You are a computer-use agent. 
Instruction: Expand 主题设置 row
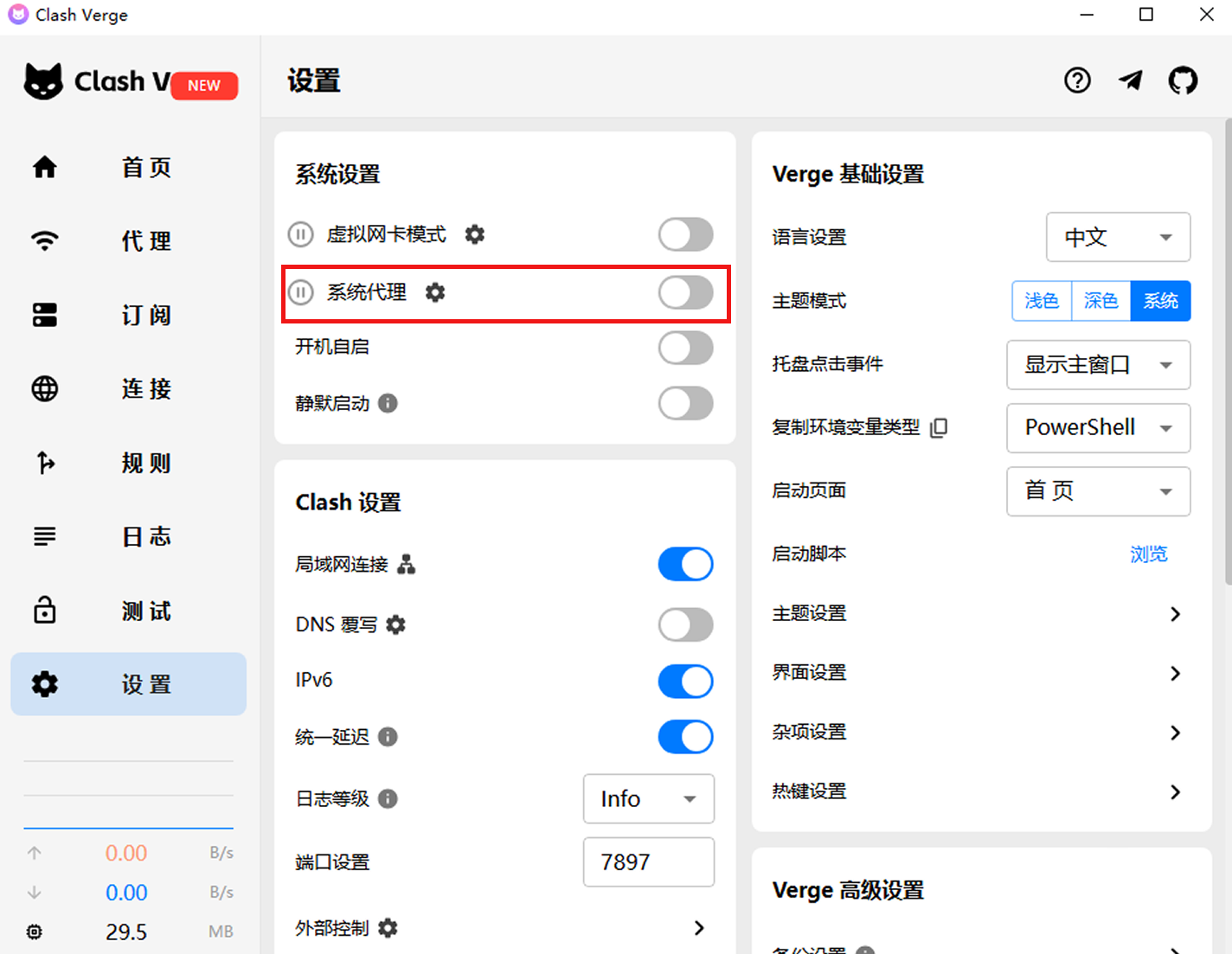coord(981,614)
